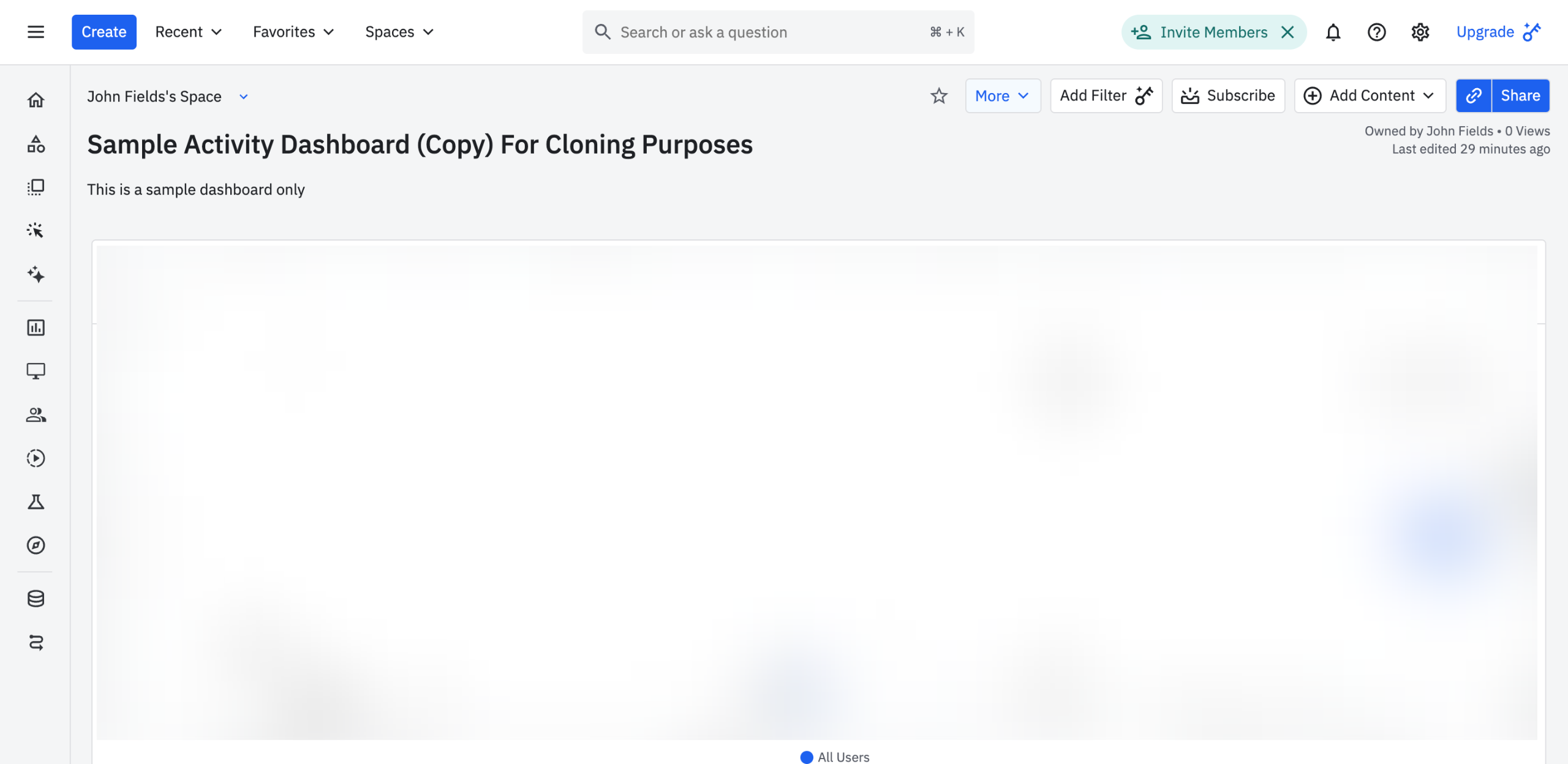This screenshot has width=1568, height=764.
Task: Open the shapes templates sidebar icon
Action: click(36, 143)
